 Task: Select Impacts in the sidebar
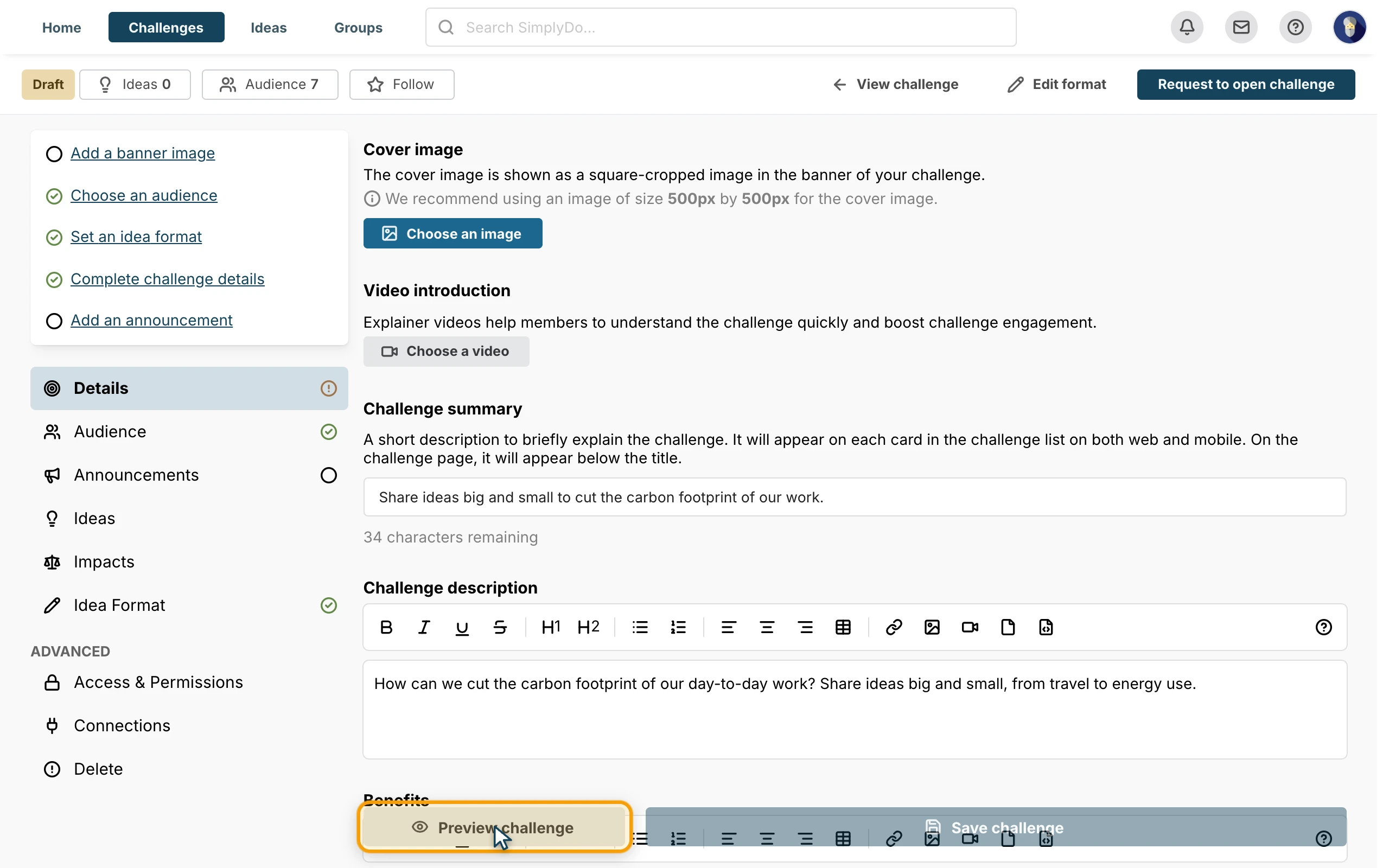click(104, 562)
